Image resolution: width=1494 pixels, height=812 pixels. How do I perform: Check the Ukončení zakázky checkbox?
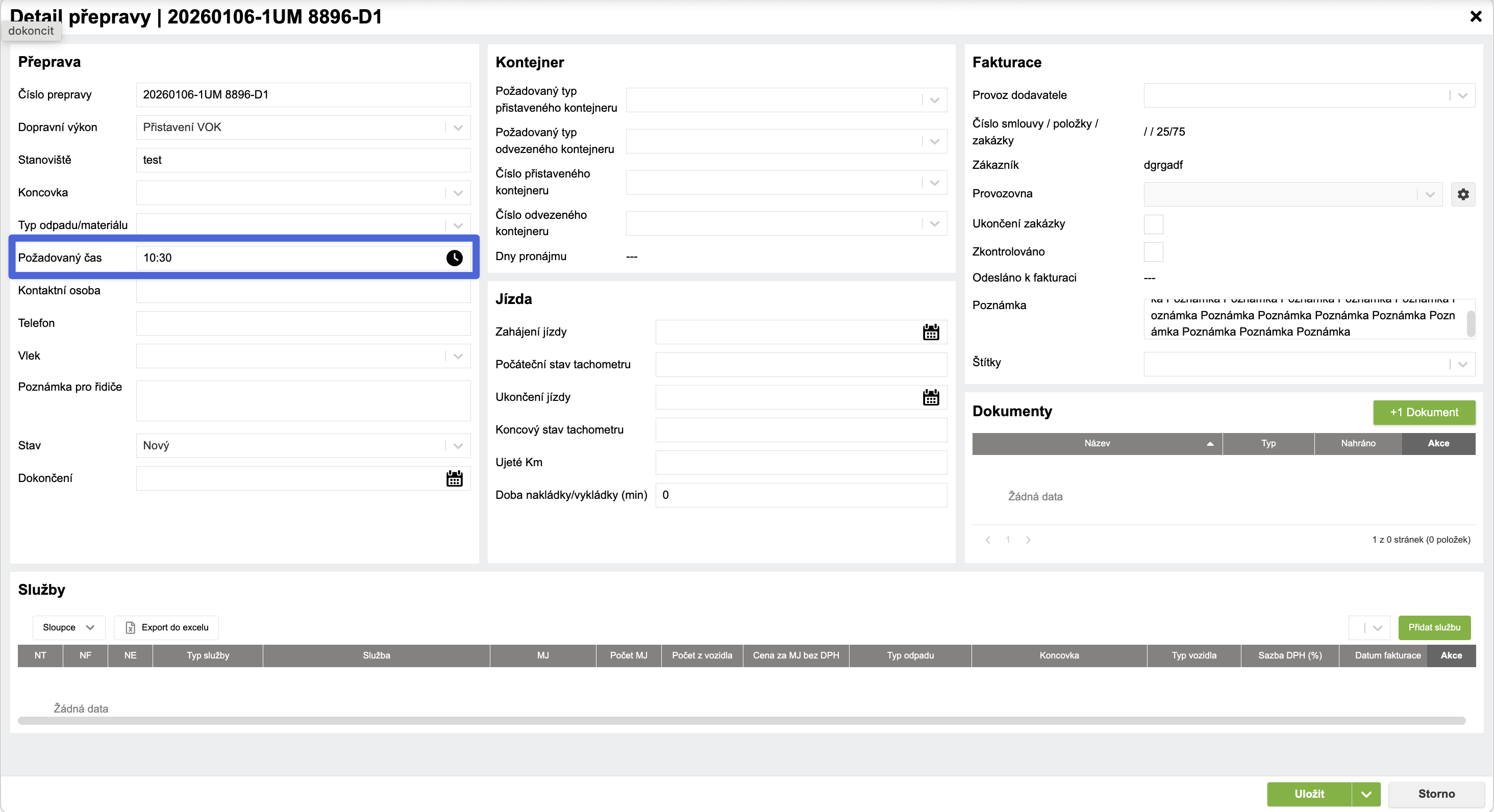coord(1153,224)
